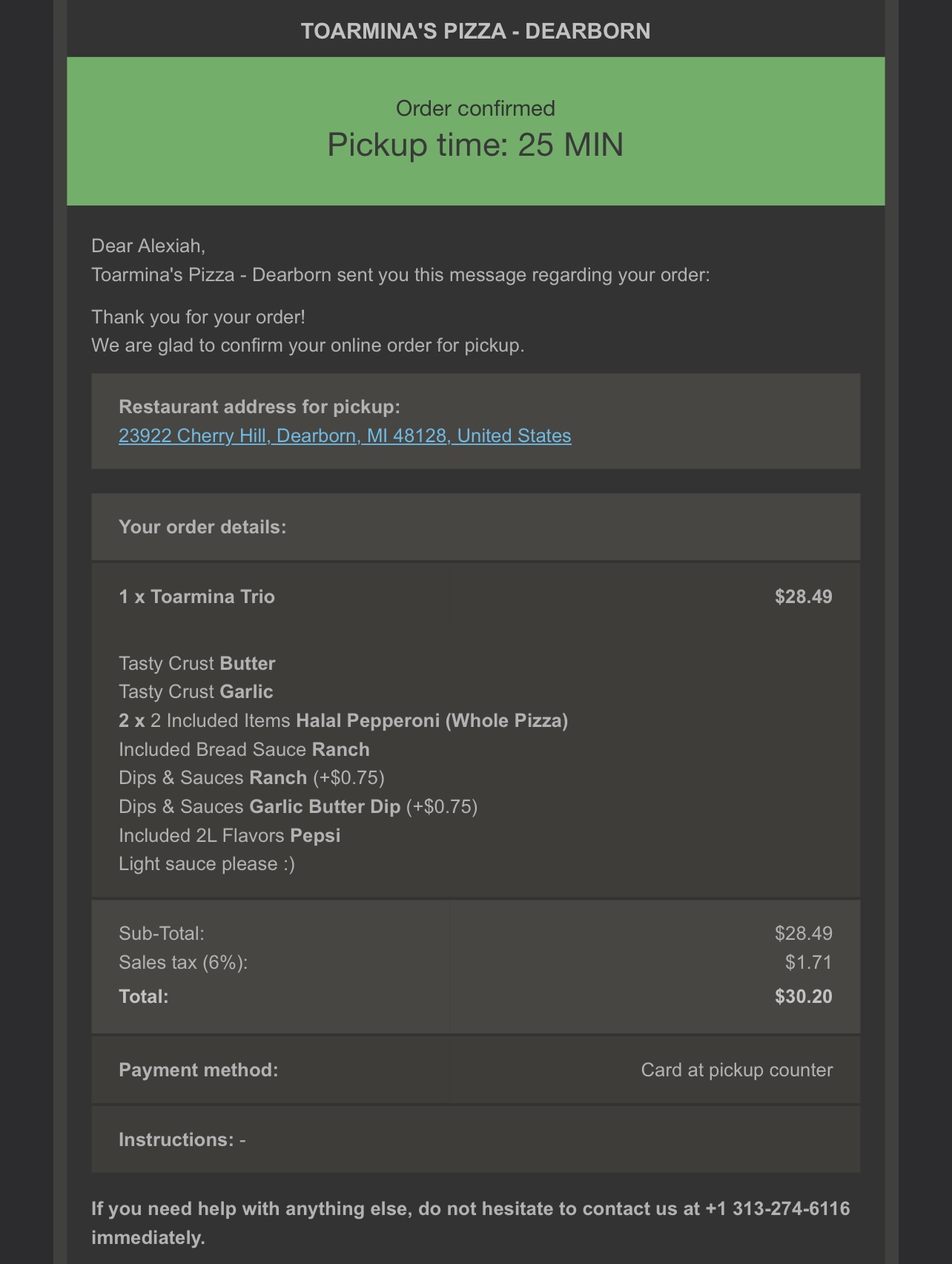Open the restaurant address link
952x1264 pixels.
(345, 435)
